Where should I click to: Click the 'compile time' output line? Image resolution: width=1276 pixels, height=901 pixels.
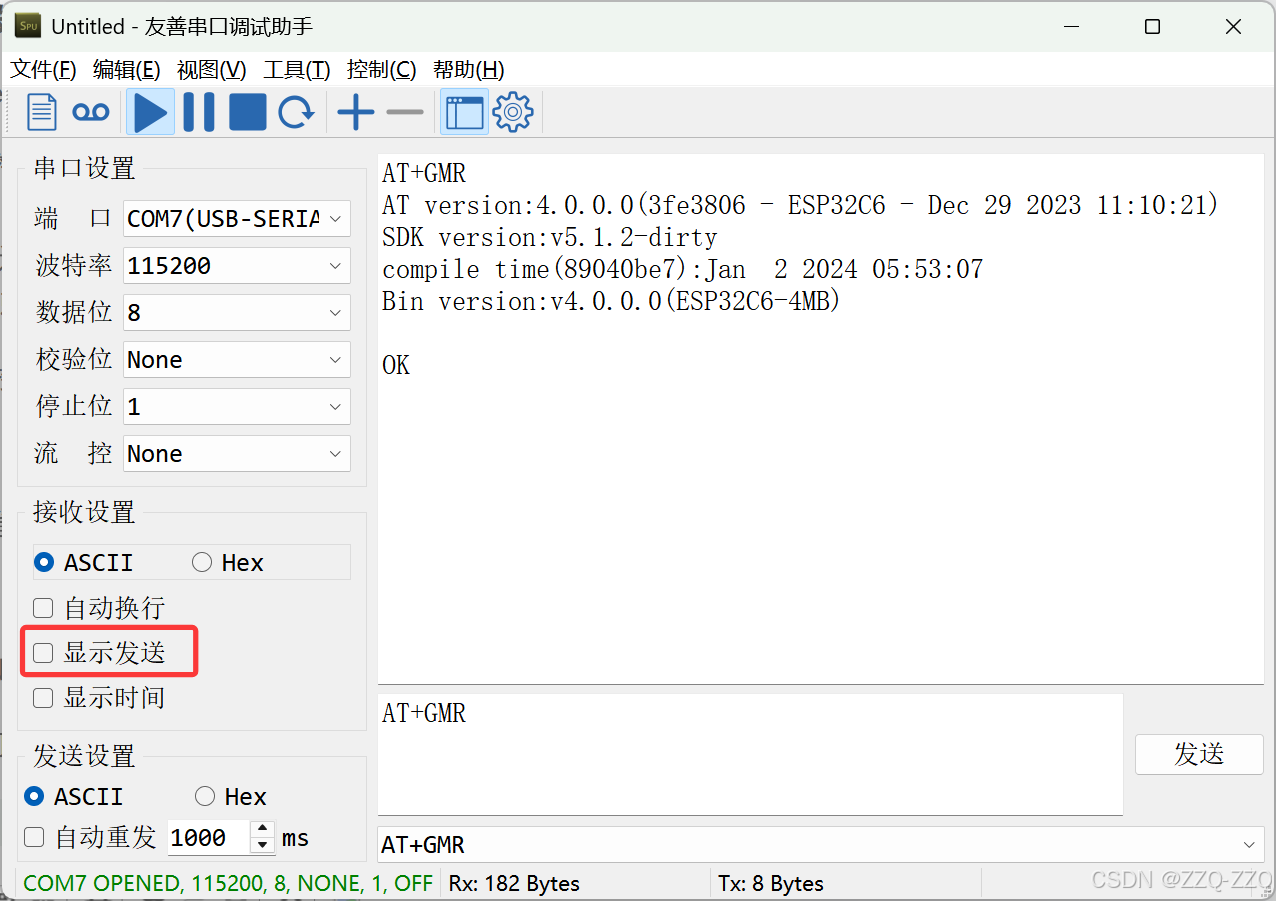coord(682,270)
